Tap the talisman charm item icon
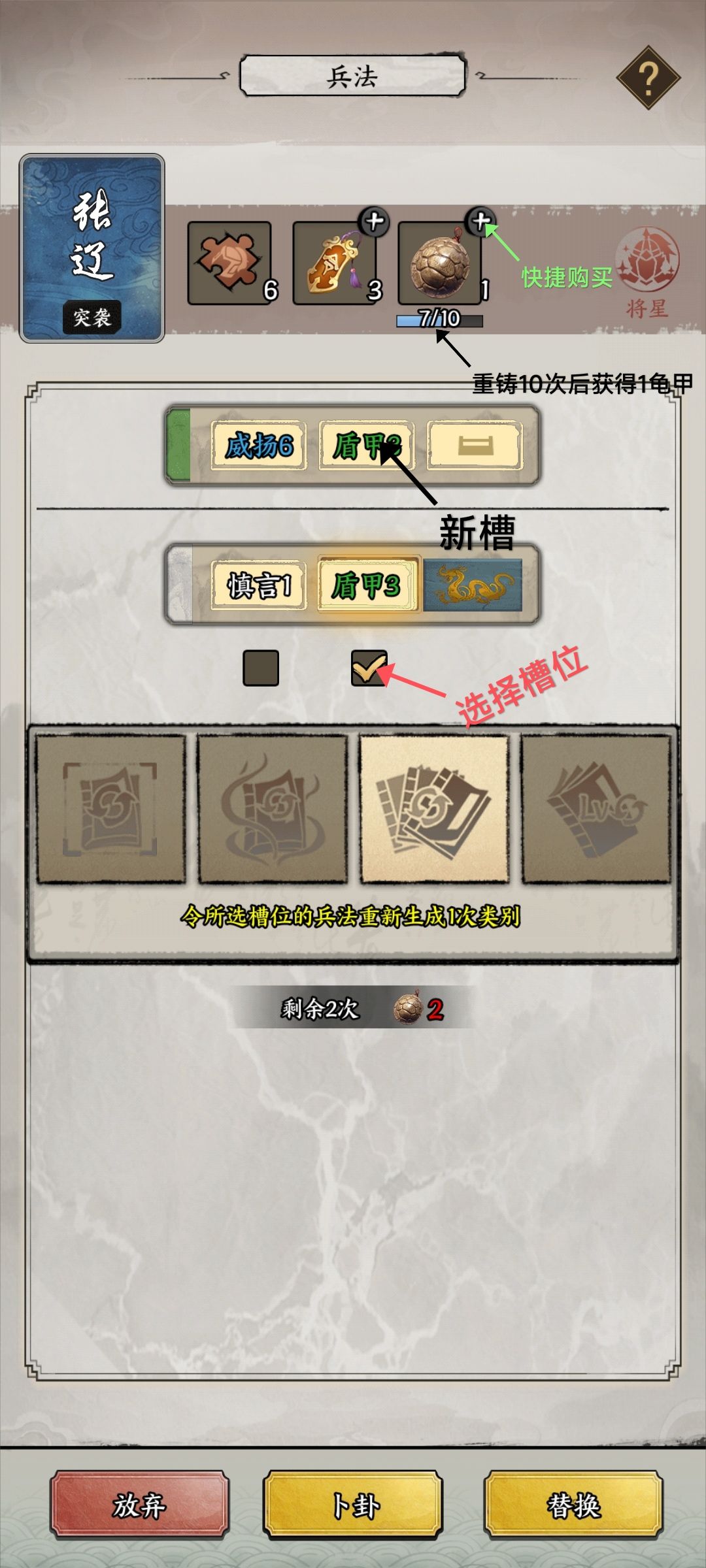The height and width of the screenshot is (1568, 706). point(335,263)
